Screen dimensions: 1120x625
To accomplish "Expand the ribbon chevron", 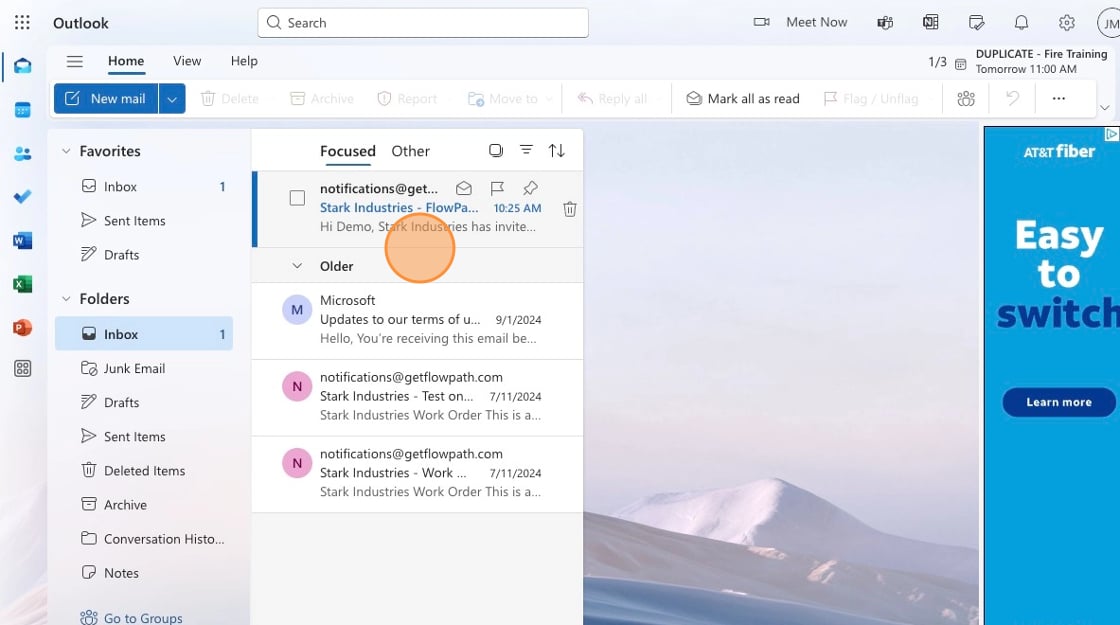I will [1104, 109].
